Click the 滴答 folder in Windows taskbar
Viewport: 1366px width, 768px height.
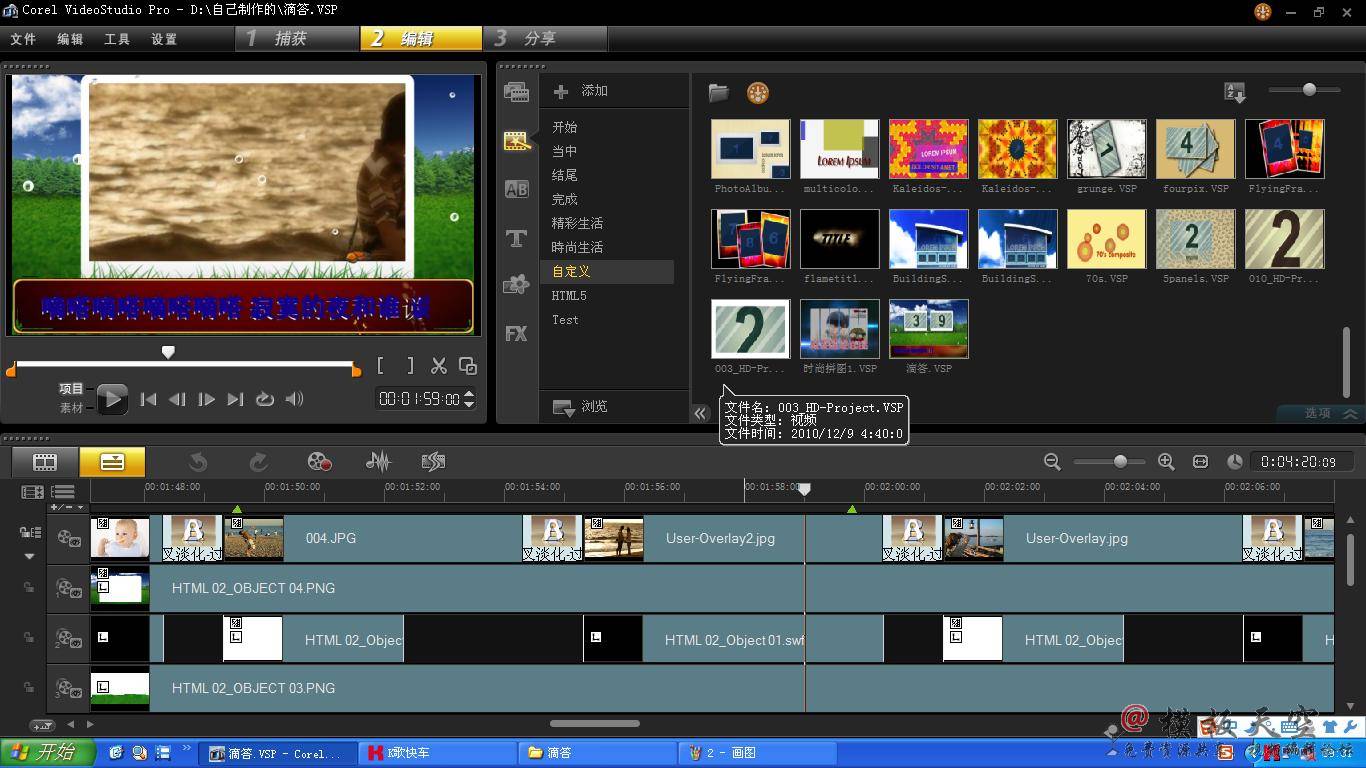click(597, 753)
